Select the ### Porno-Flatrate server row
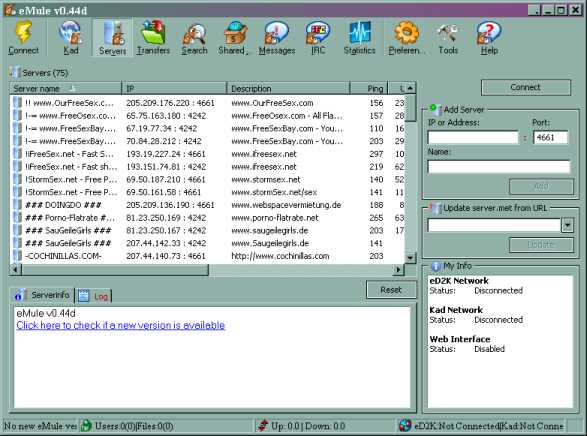 [x=208, y=217]
